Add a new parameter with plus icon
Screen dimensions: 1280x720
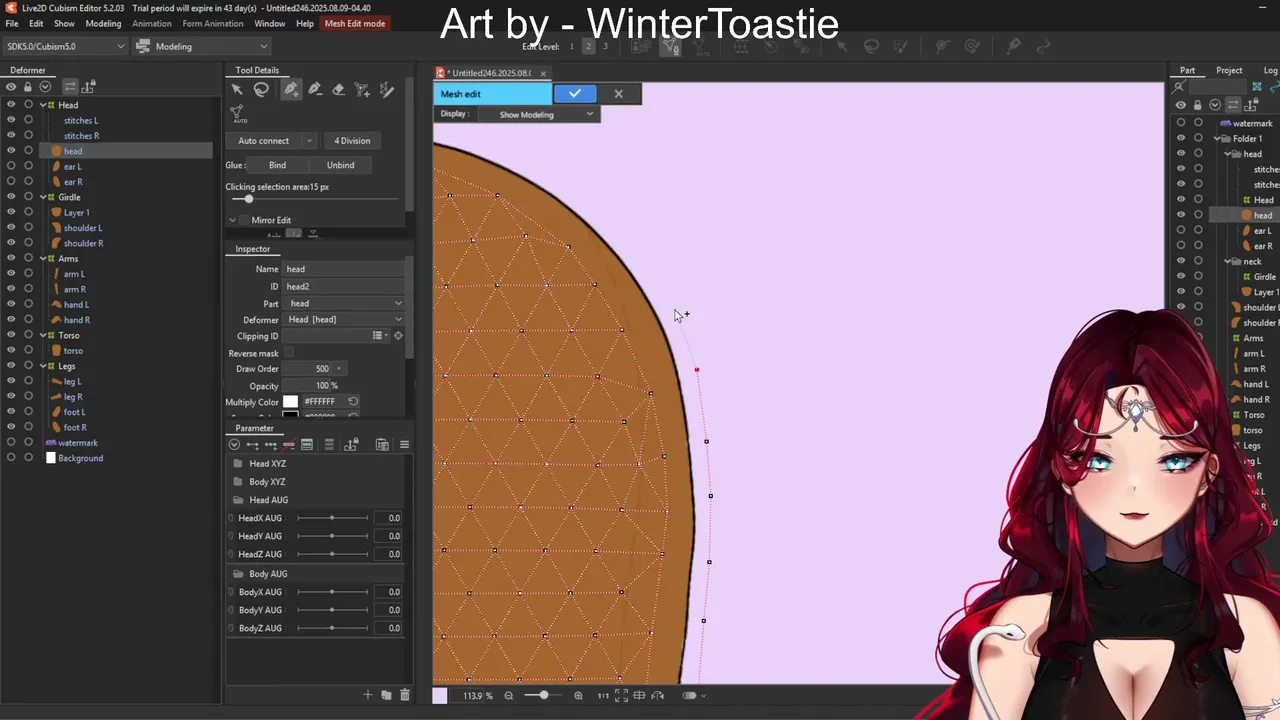click(368, 695)
